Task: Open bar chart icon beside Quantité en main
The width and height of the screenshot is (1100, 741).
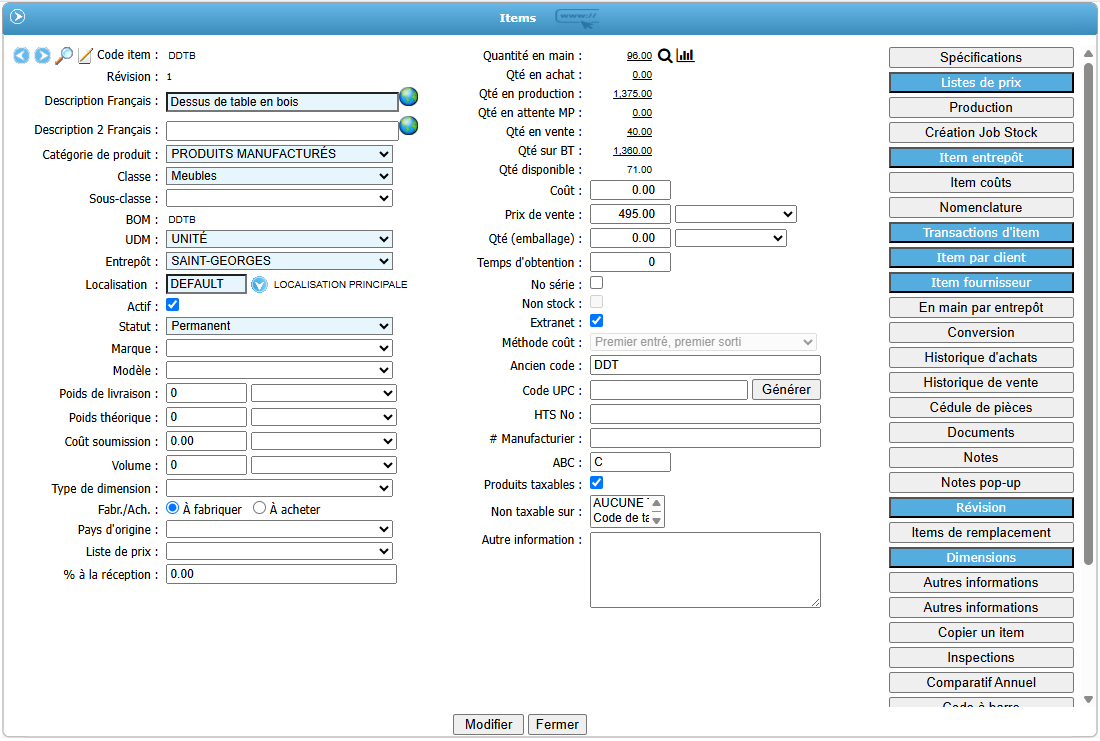Action: pyautogui.click(x=685, y=55)
